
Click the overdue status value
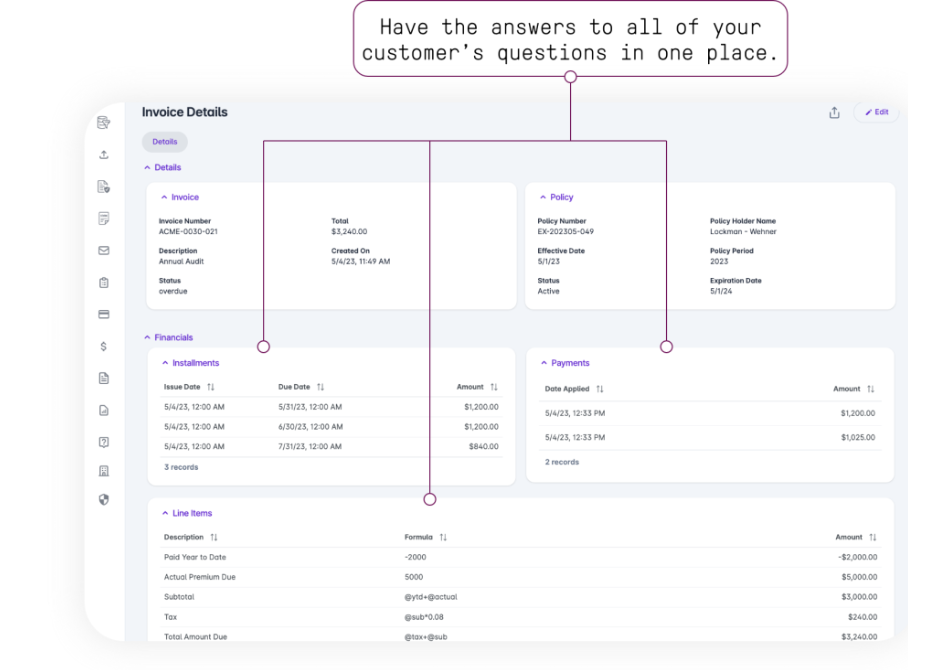pyautogui.click(x=173, y=291)
